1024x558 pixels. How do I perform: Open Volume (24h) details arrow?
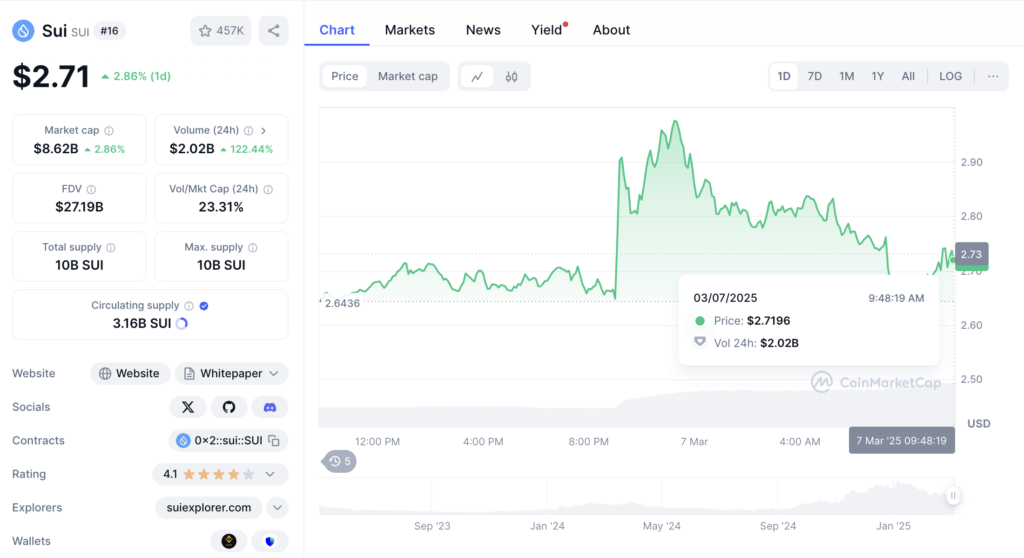click(x=264, y=131)
